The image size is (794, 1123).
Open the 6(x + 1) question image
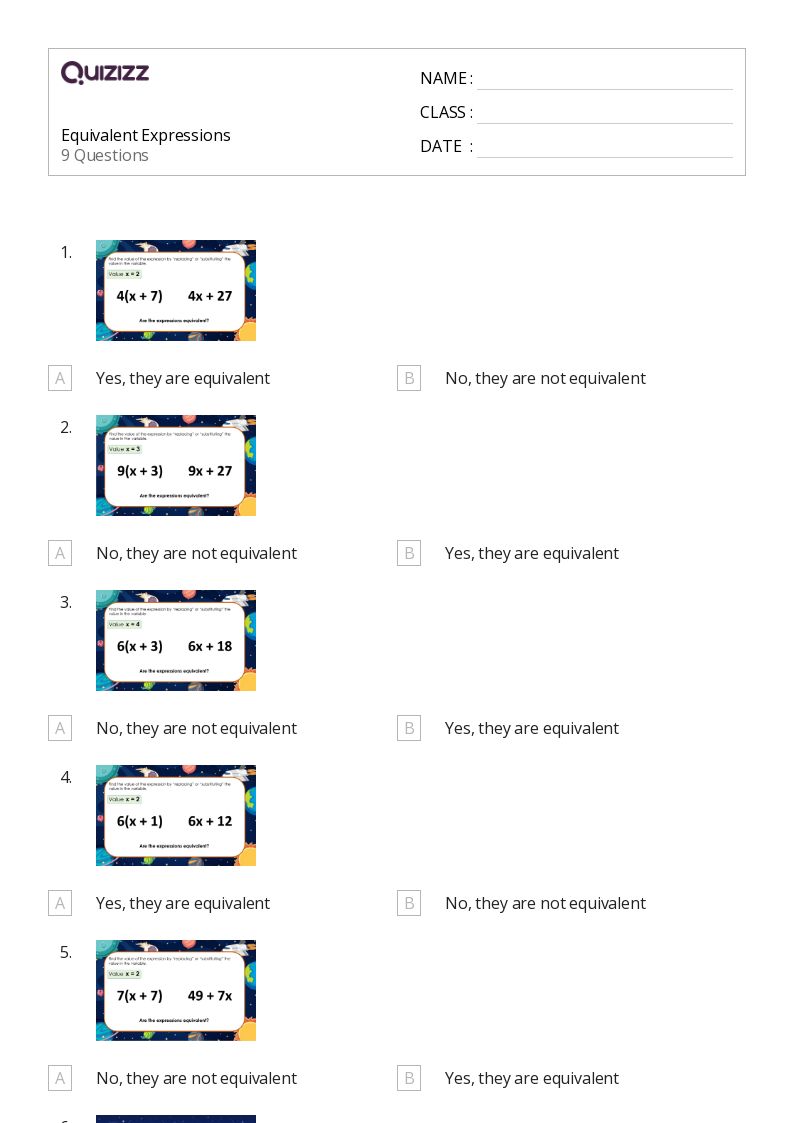(x=176, y=815)
